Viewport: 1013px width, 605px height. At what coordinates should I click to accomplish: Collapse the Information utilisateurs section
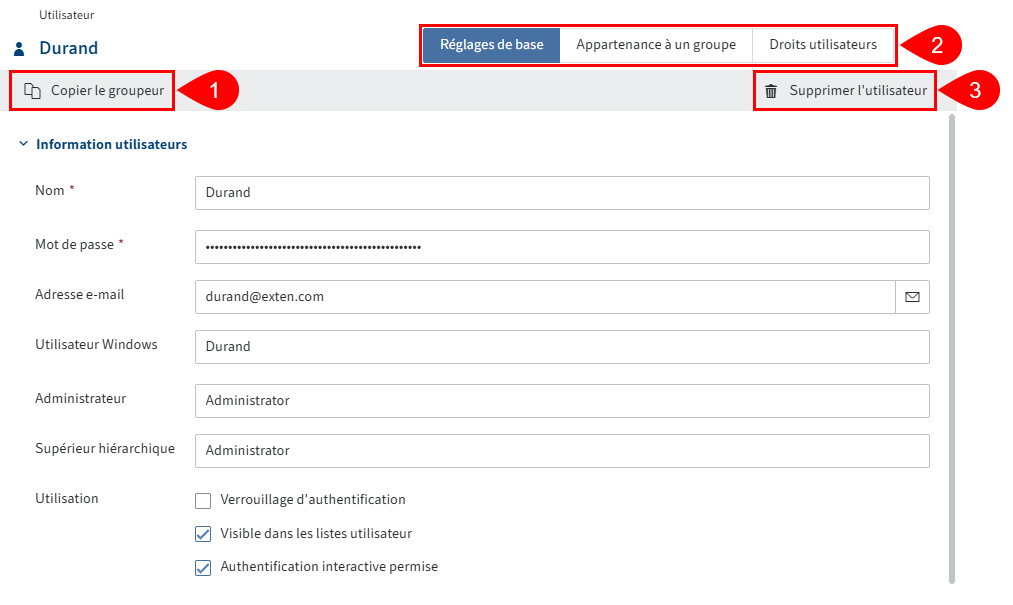pyautogui.click(x=22, y=143)
